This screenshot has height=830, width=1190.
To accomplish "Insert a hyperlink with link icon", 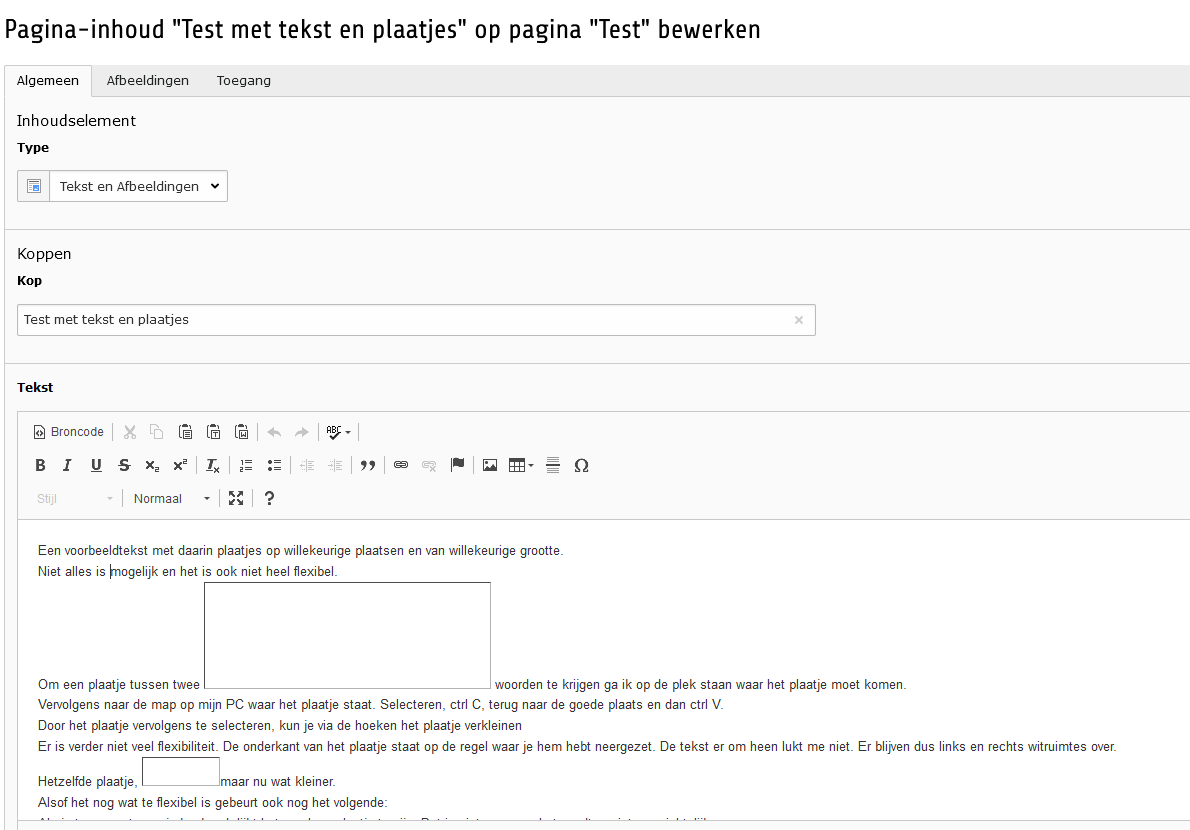I will pyautogui.click(x=401, y=465).
